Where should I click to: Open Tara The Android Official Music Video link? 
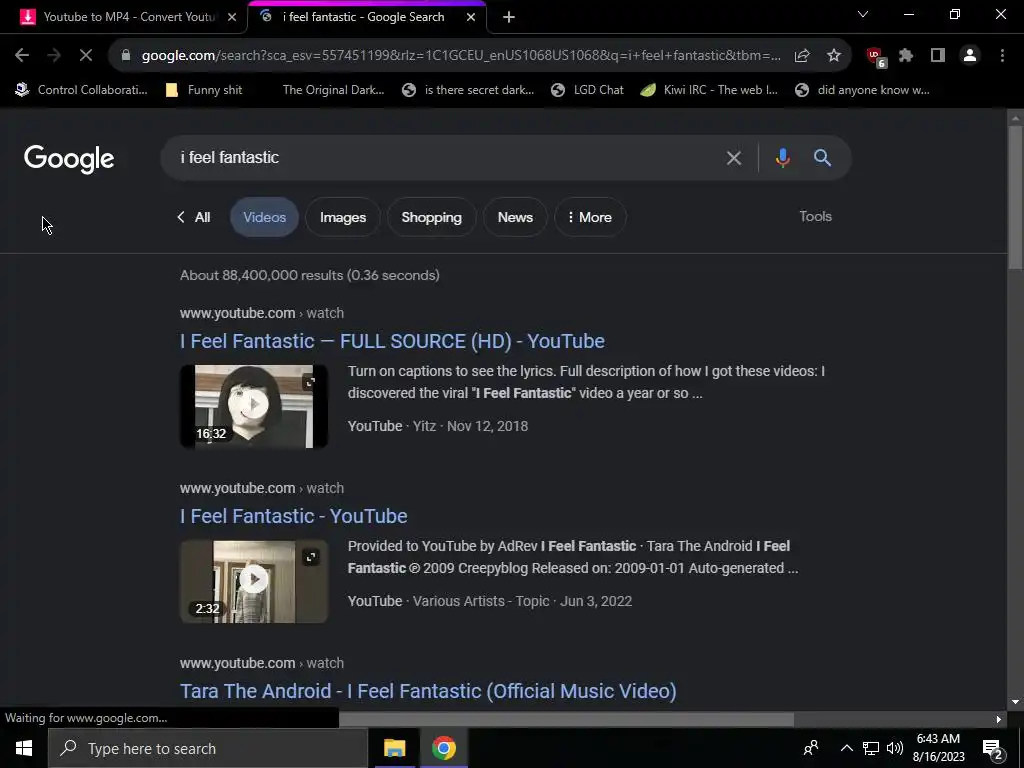point(428,691)
